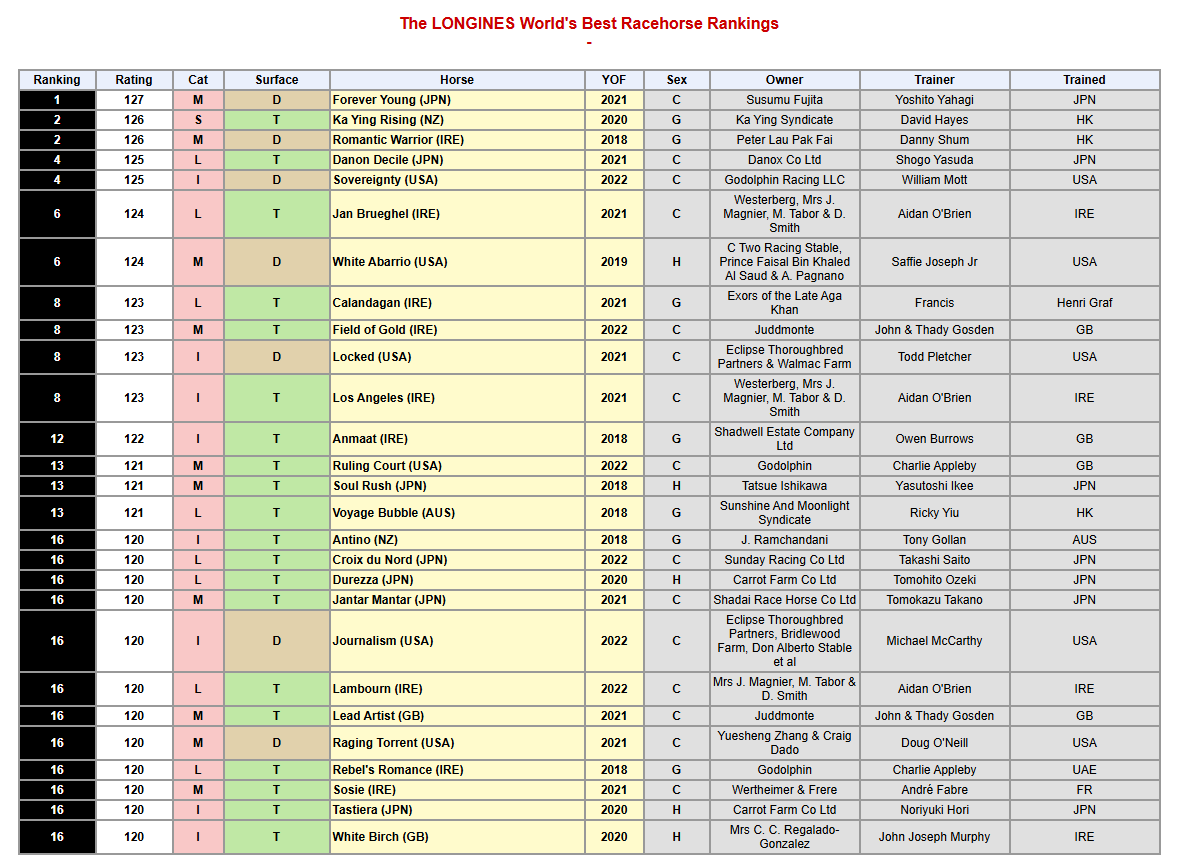Click the rating 127 cell

click(x=134, y=100)
